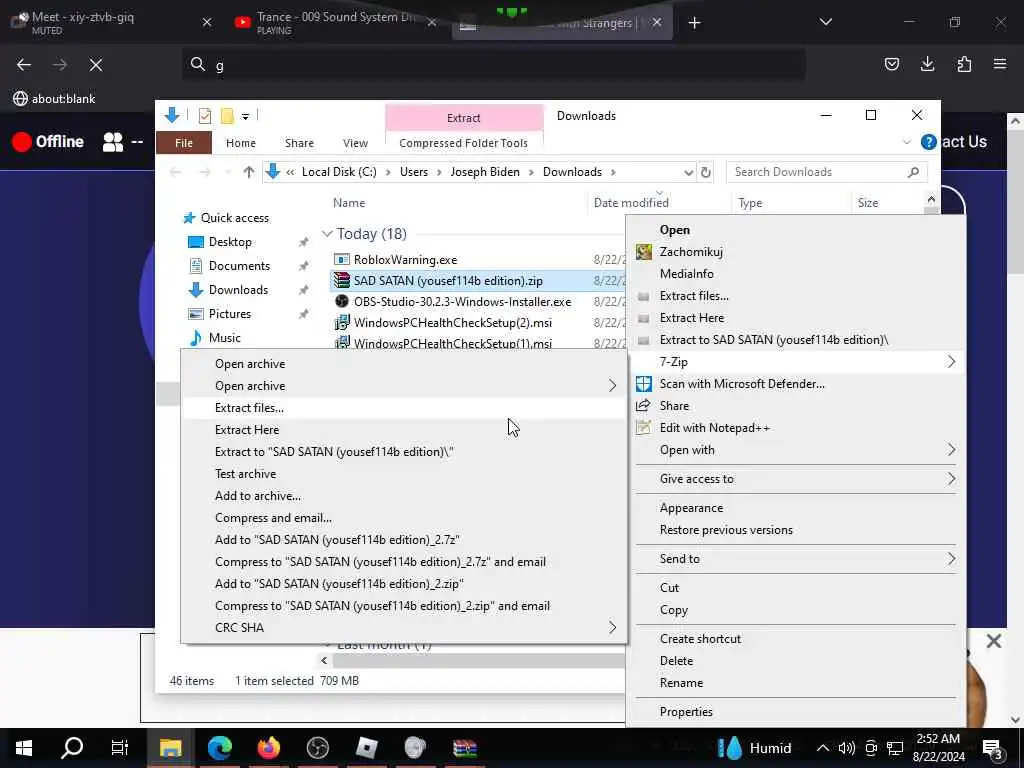Choose Delete in the context menu
The width and height of the screenshot is (1024, 768).
click(x=795, y=661)
